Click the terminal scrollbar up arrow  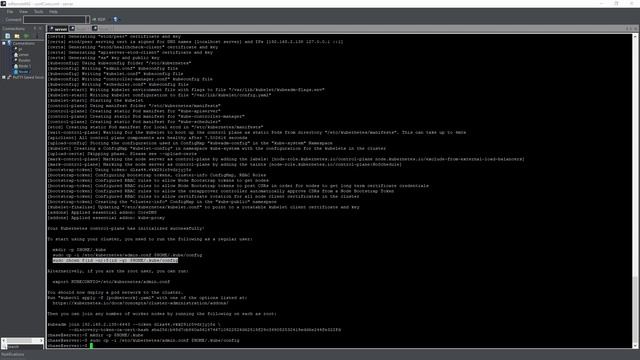635,36
